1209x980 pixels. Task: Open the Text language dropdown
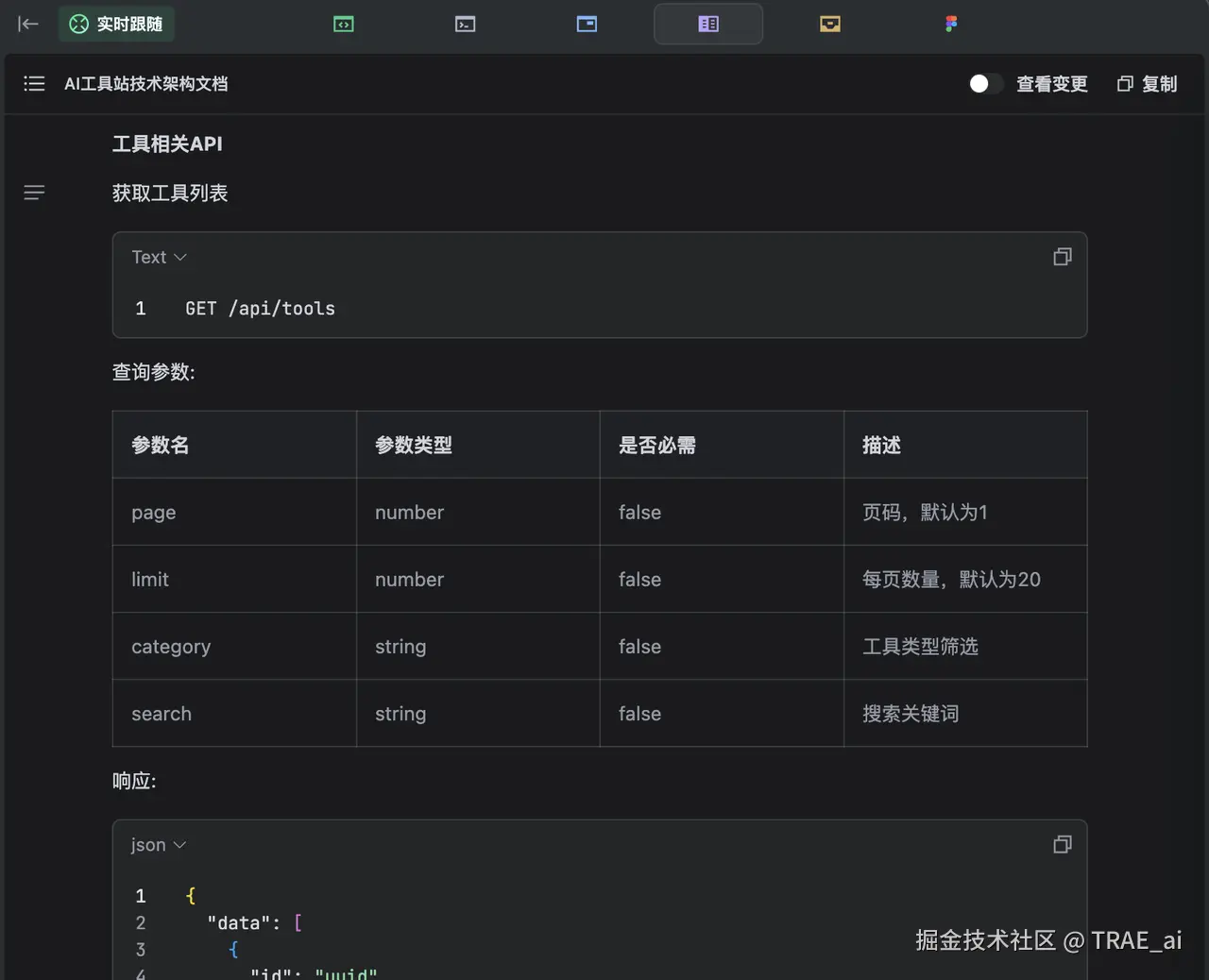160,257
